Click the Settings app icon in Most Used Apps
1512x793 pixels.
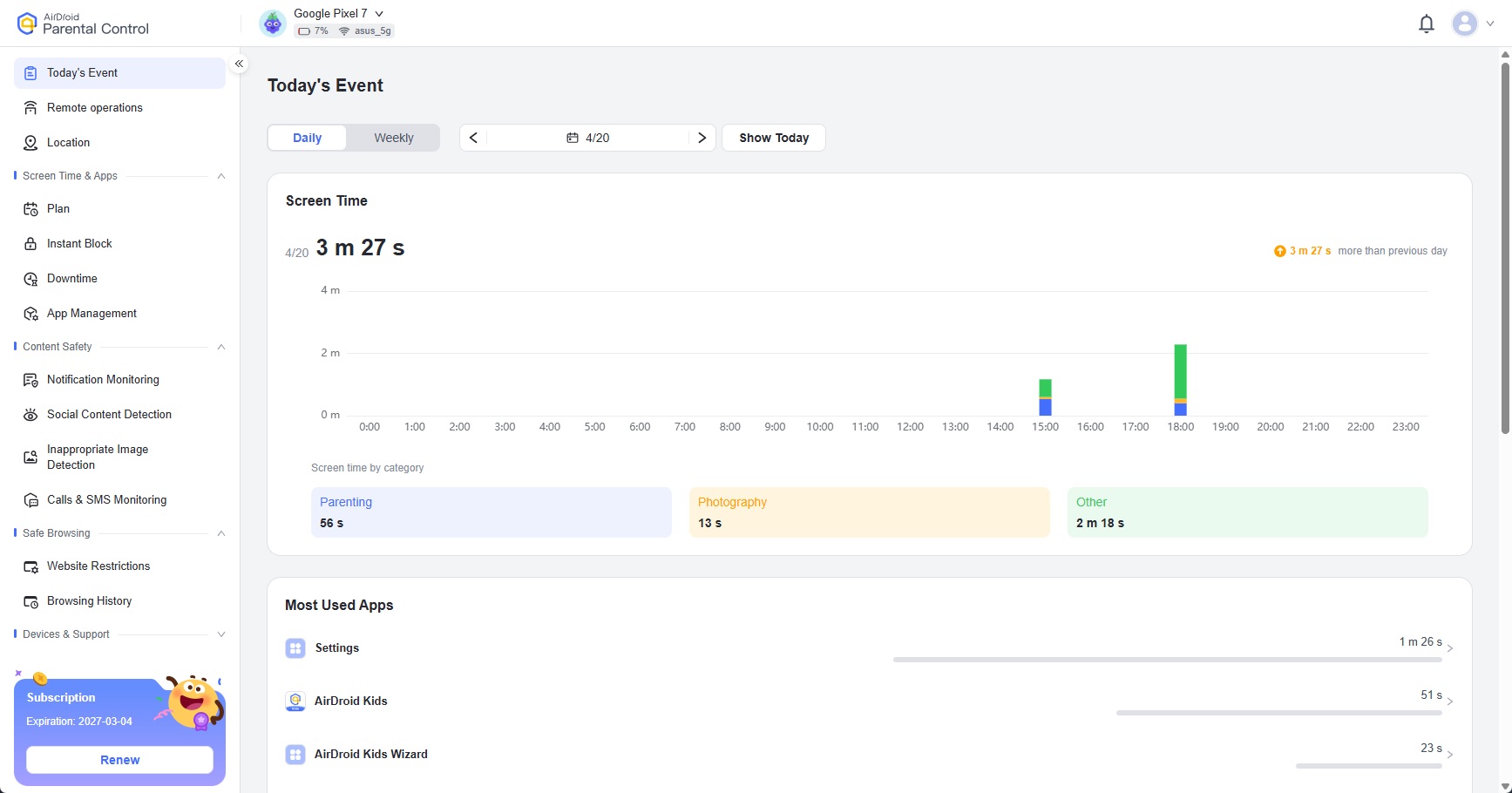[x=295, y=648]
